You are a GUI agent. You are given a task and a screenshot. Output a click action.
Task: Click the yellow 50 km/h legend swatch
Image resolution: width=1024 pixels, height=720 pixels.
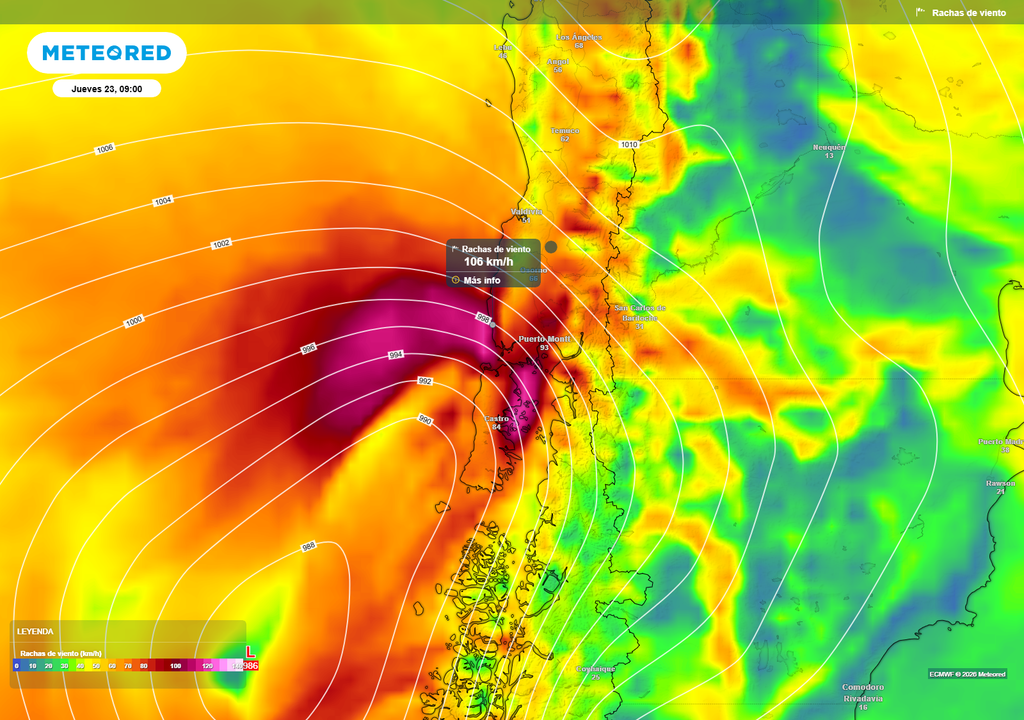tap(96, 665)
